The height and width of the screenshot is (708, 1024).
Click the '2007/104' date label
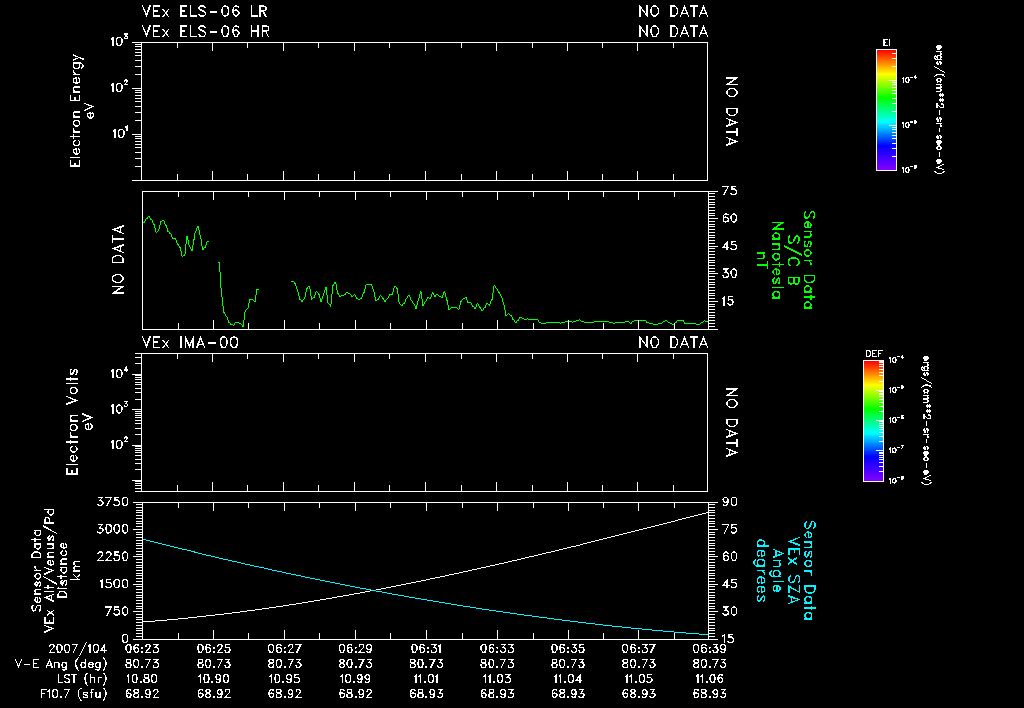[78, 649]
